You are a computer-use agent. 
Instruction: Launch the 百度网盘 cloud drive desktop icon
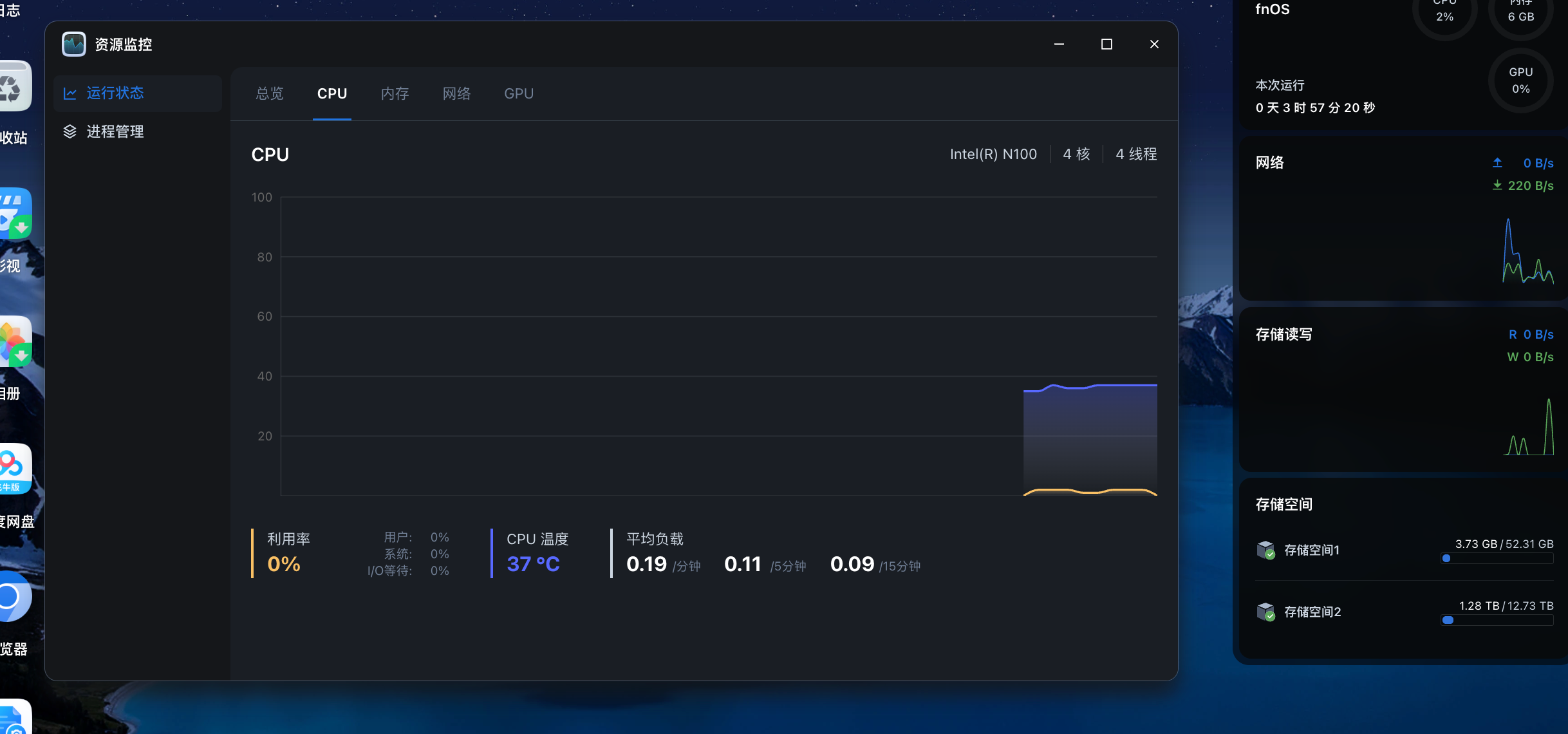(14, 469)
